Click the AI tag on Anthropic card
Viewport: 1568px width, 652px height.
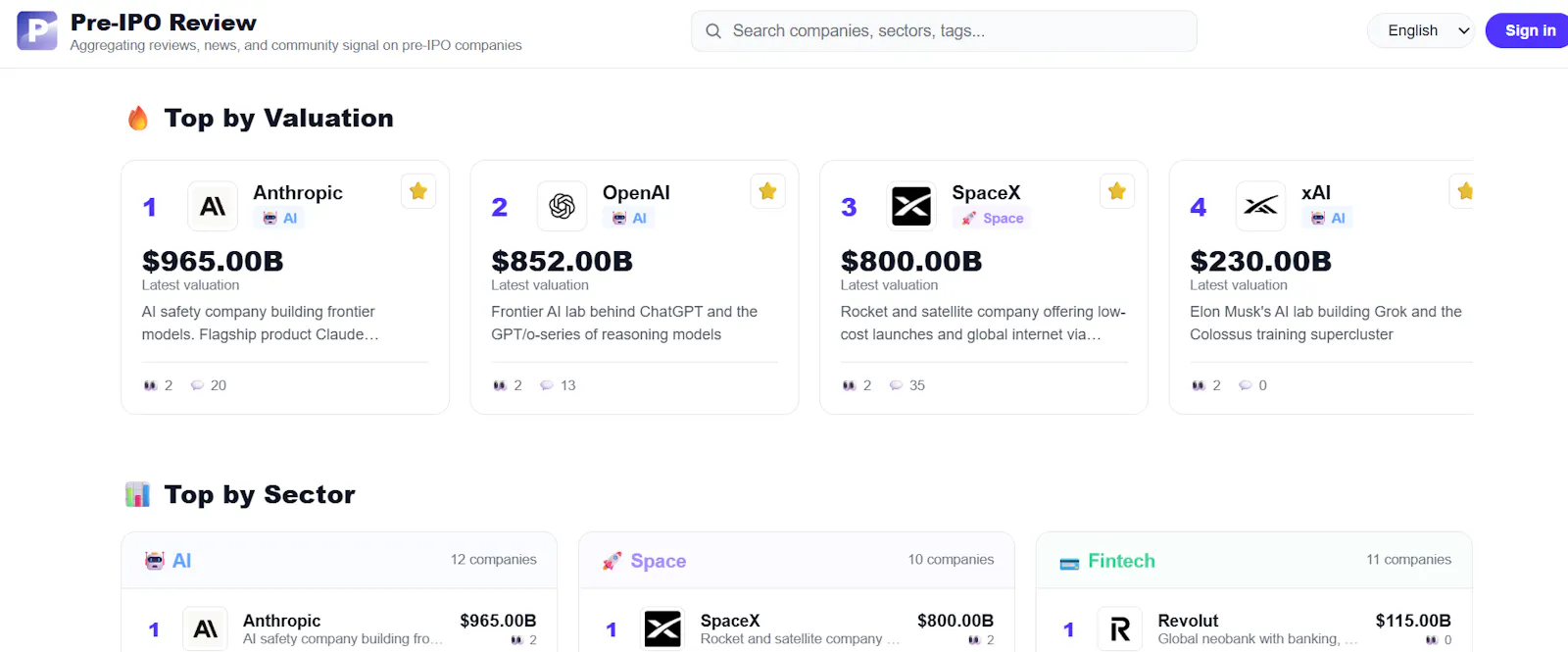279,219
